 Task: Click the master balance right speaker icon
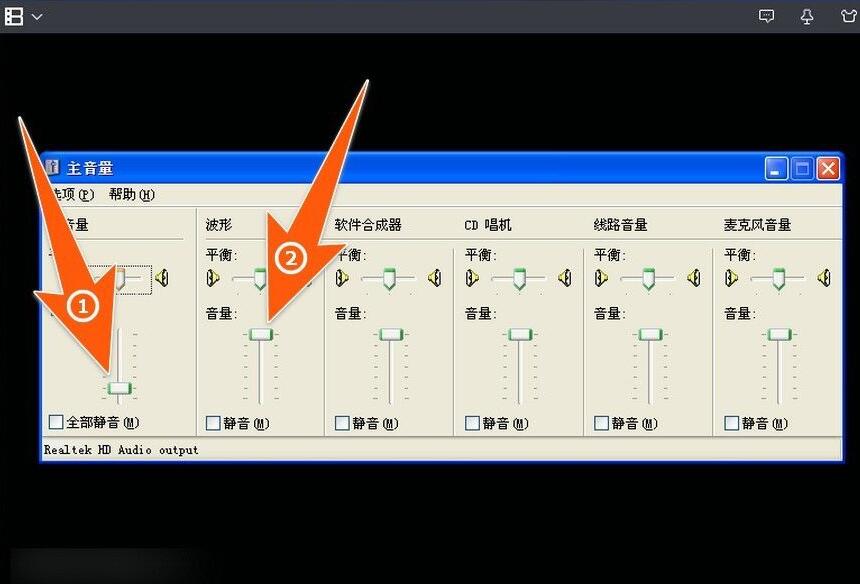click(x=161, y=278)
